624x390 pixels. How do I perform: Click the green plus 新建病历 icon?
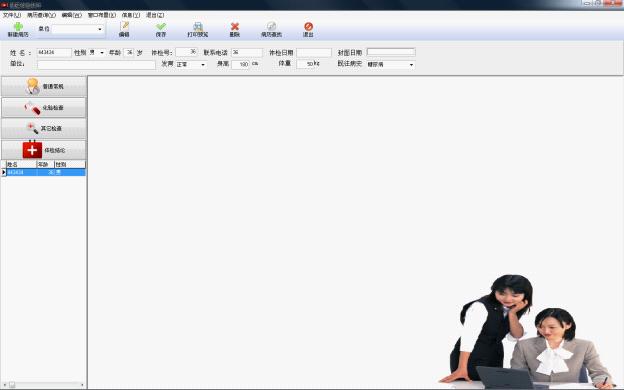pos(18,27)
